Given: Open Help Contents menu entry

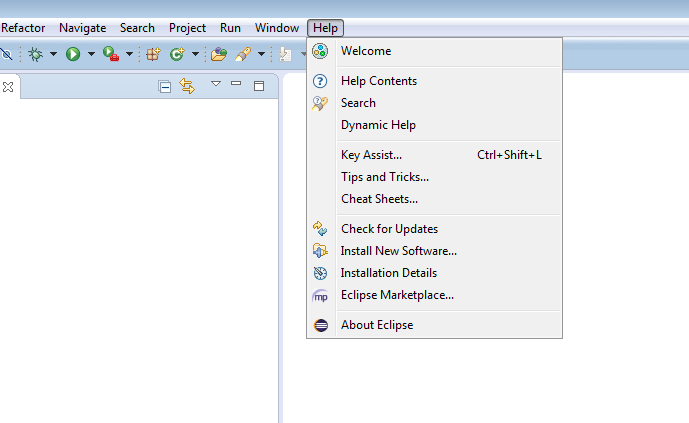Looking at the screenshot, I should [378, 81].
